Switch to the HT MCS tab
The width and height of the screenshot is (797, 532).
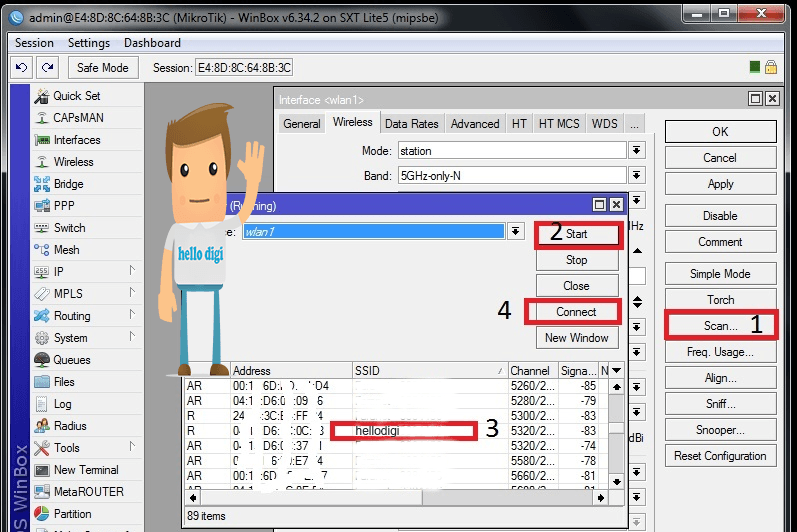click(x=559, y=124)
